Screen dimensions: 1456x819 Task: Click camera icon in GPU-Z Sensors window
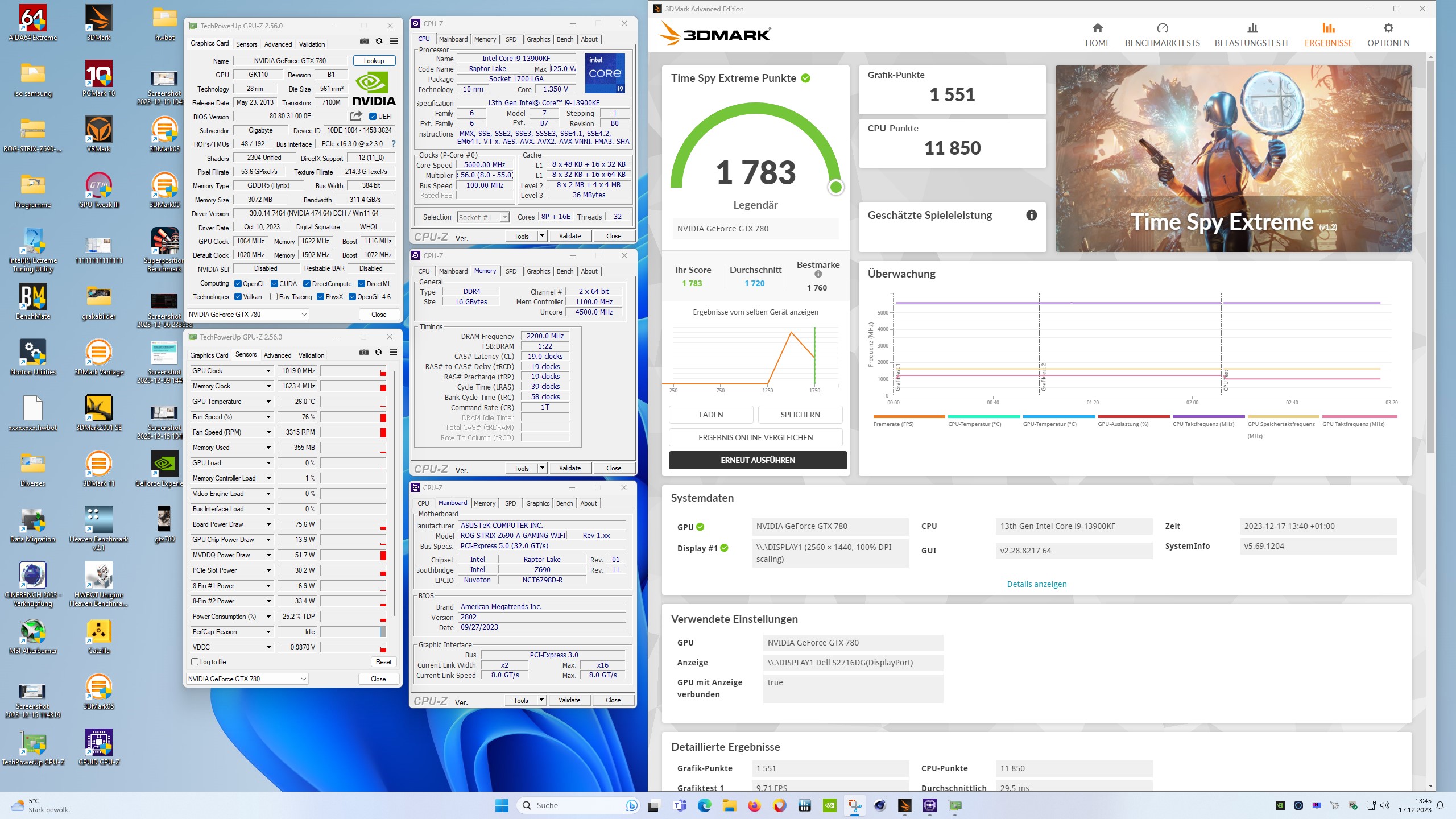(364, 353)
